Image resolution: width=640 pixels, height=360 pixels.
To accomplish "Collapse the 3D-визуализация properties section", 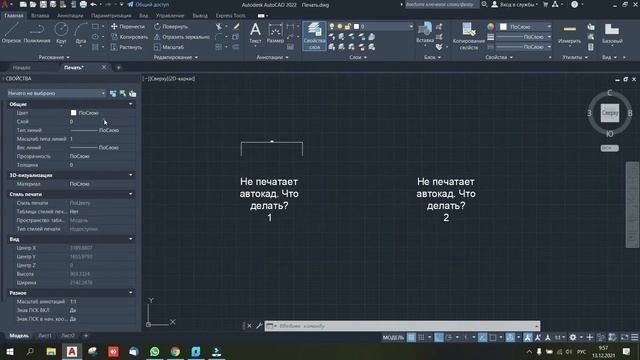I will pos(131,175).
